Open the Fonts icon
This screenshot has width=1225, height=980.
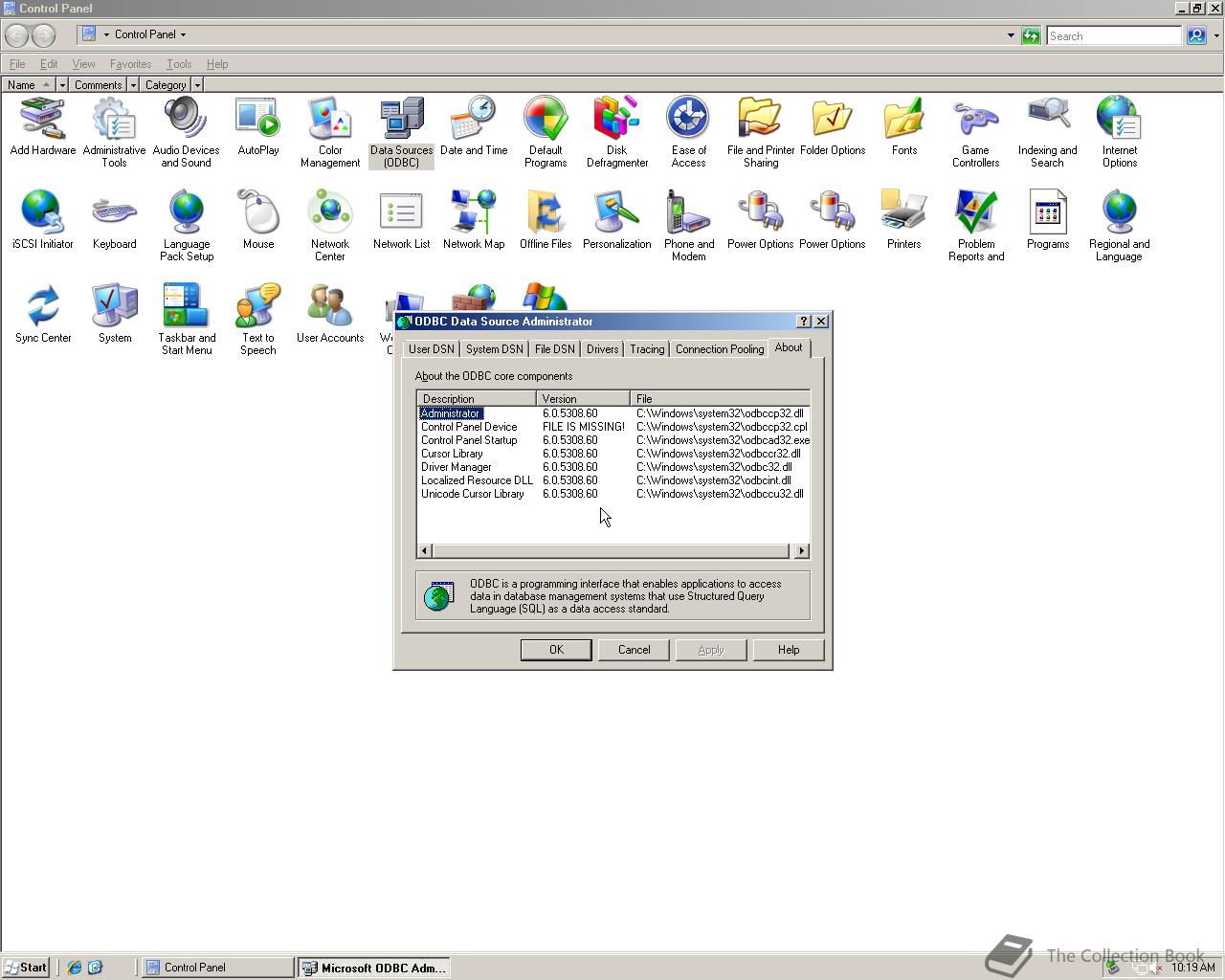point(904,127)
